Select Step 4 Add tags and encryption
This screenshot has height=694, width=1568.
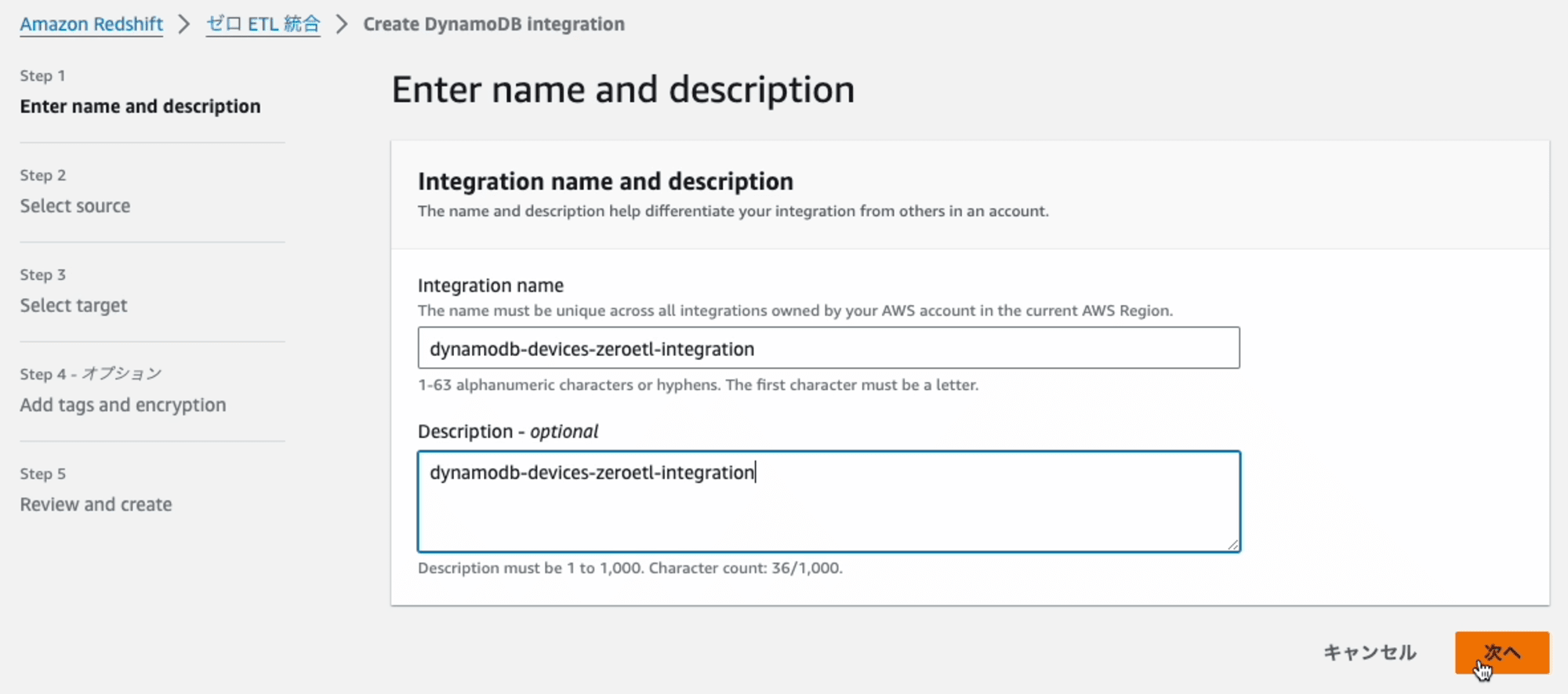coord(123,405)
